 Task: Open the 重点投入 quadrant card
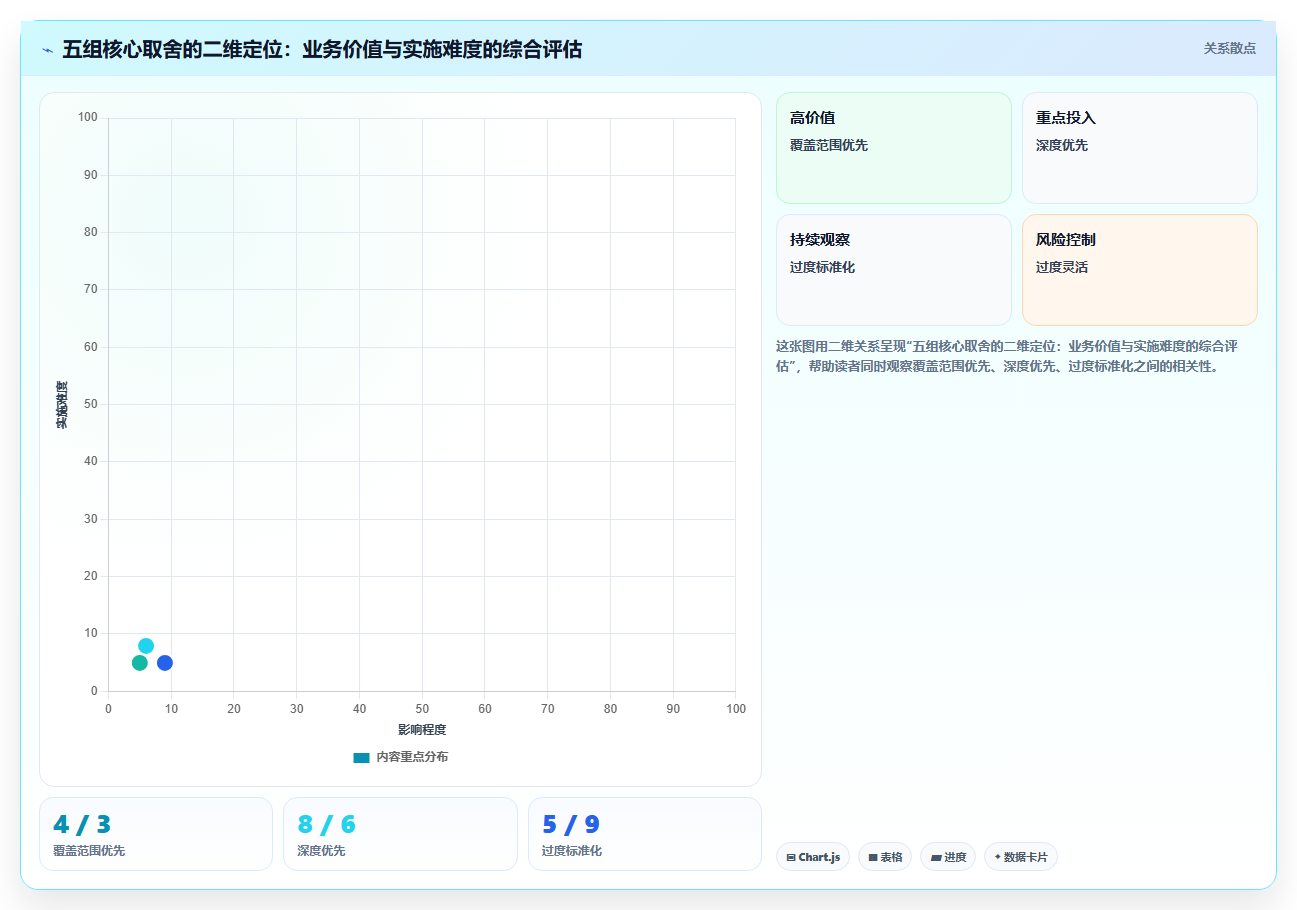pos(1140,148)
